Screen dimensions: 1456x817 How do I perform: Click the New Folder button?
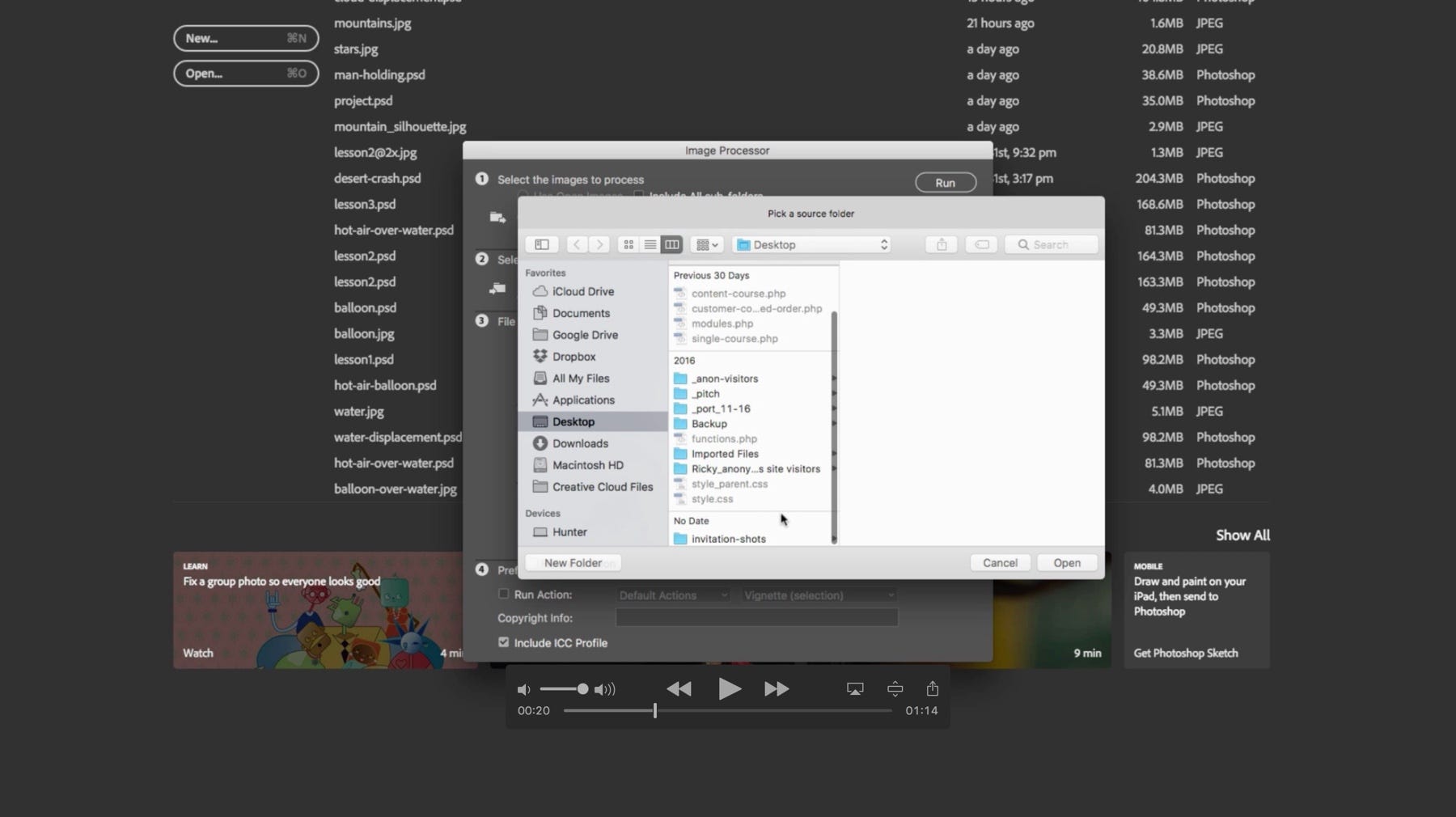click(x=573, y=563)
